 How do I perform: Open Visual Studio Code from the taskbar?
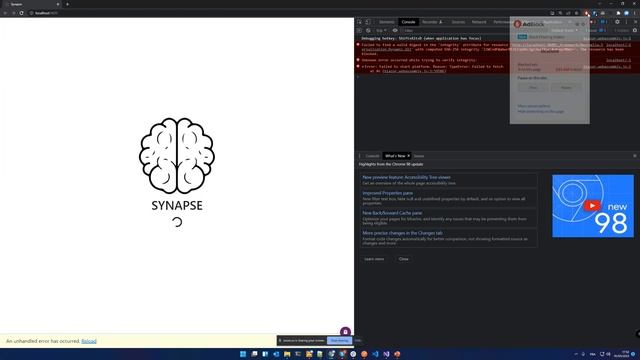pyautogui.click(x=375, y=354)
